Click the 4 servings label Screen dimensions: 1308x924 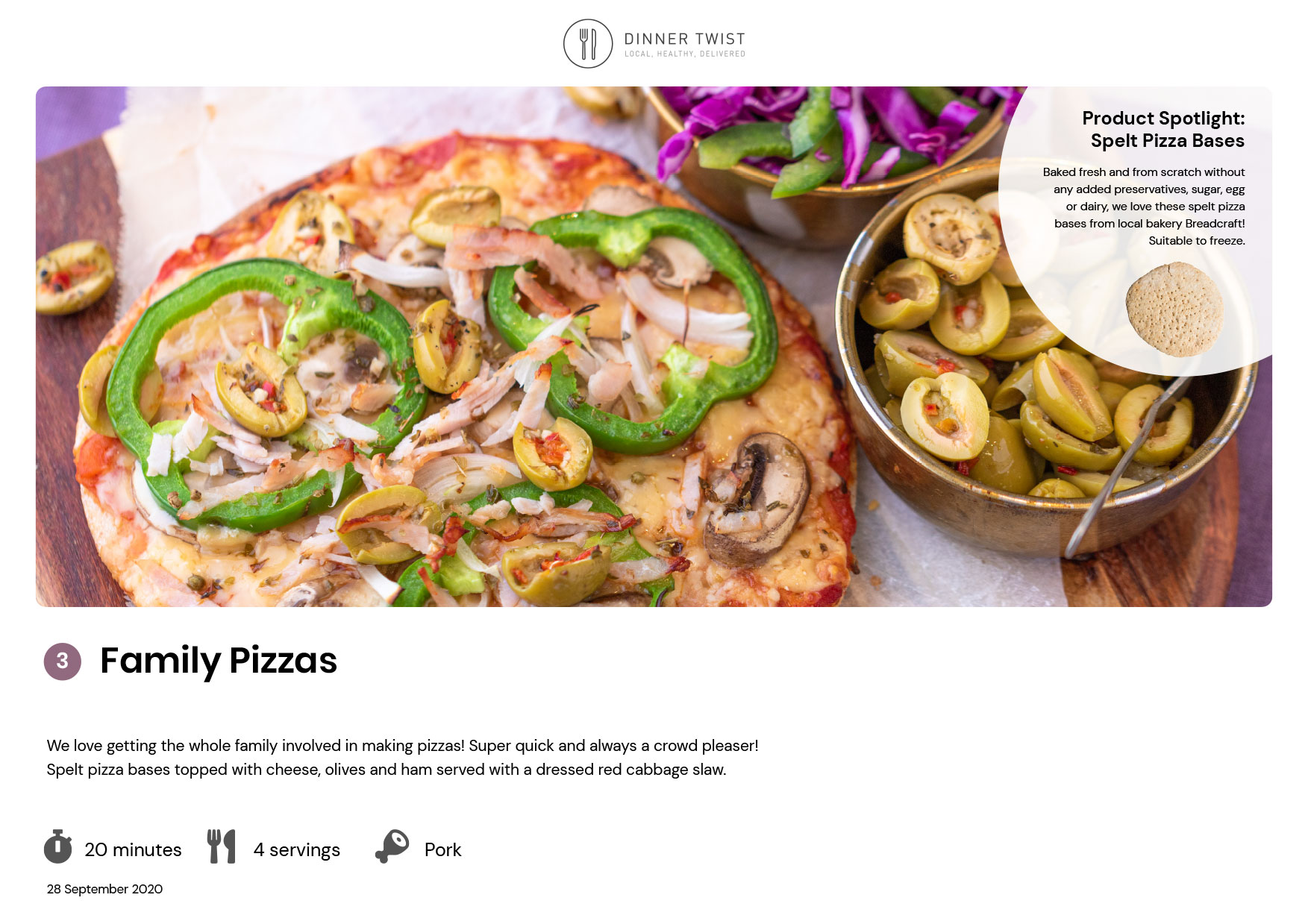[x=297, y=850]
